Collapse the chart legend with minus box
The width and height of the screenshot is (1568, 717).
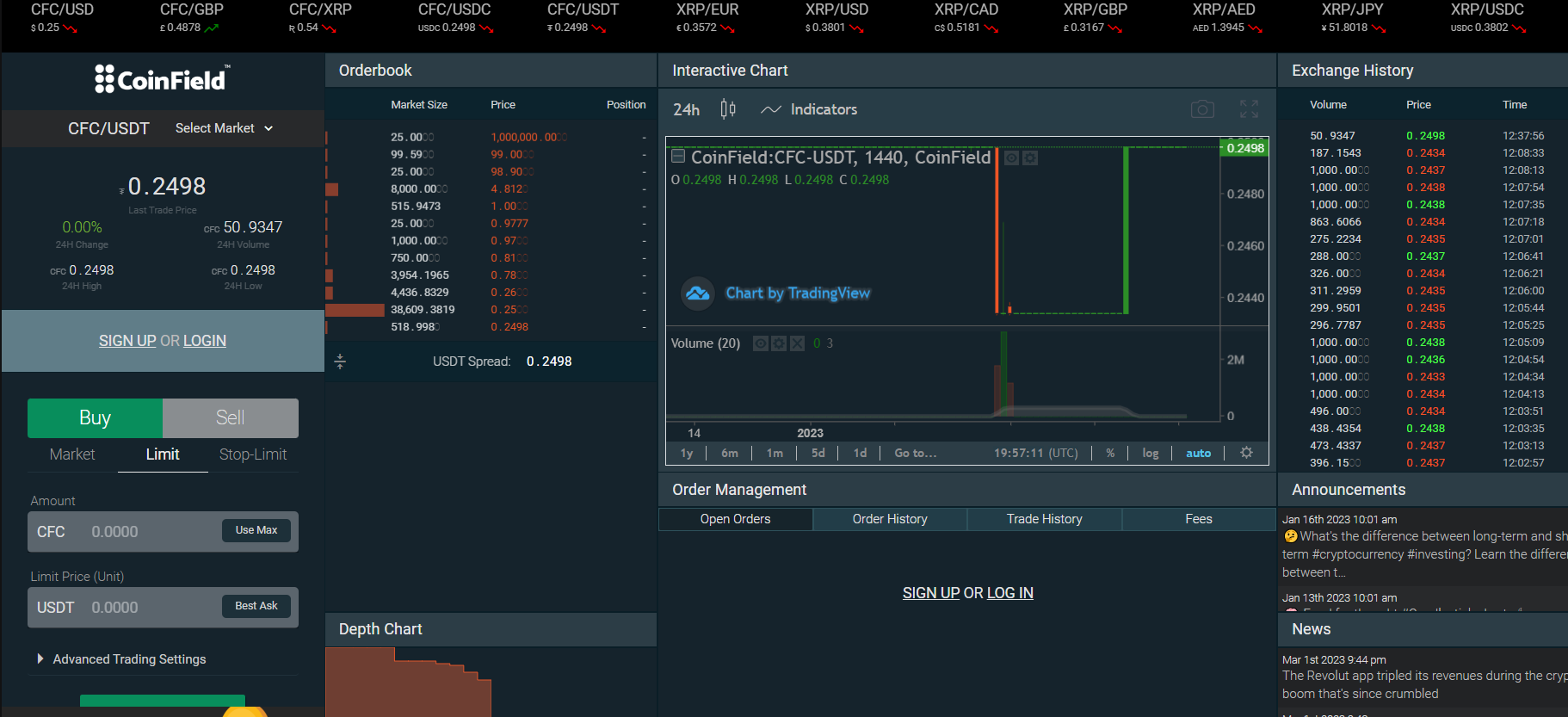tap(678, 156)
